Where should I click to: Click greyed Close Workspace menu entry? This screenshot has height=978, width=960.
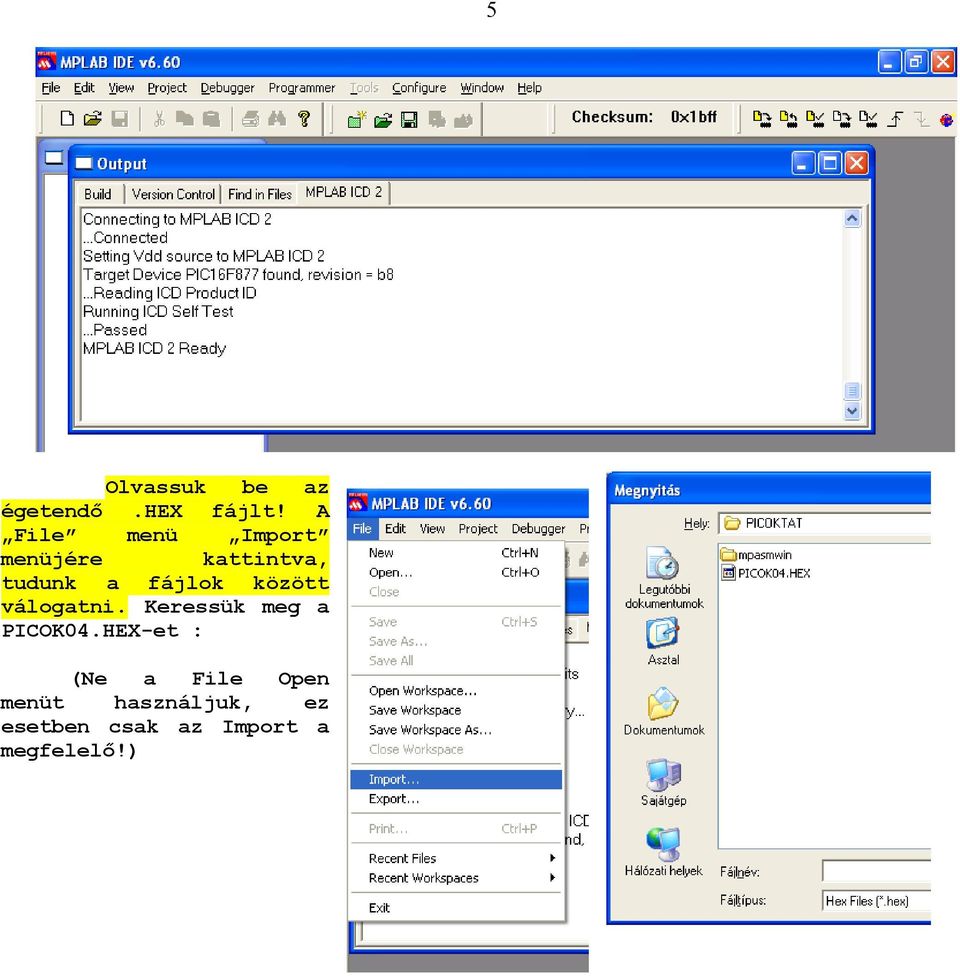[457, 748]
